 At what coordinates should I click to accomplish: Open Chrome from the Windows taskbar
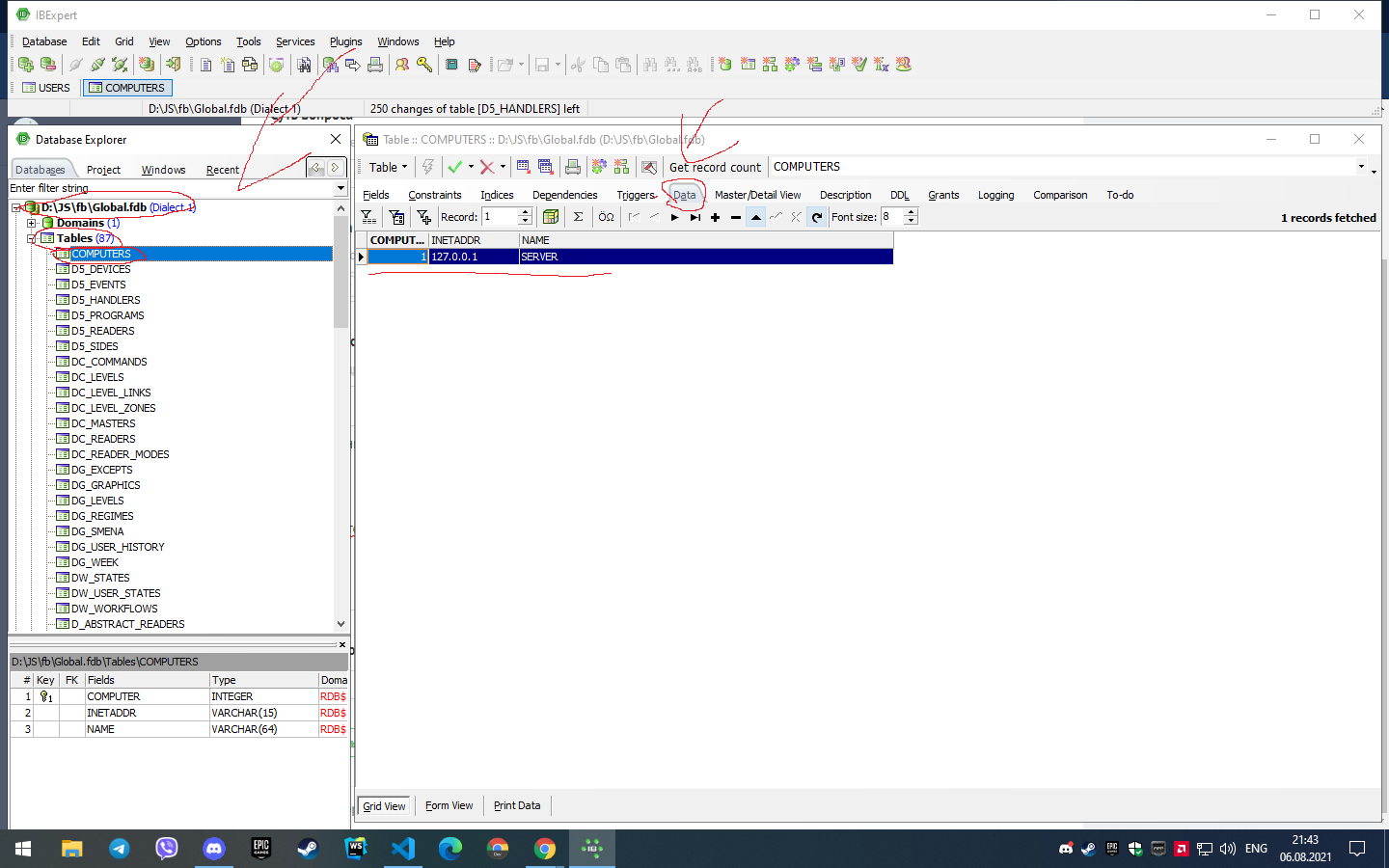click(x=545, y=849)
